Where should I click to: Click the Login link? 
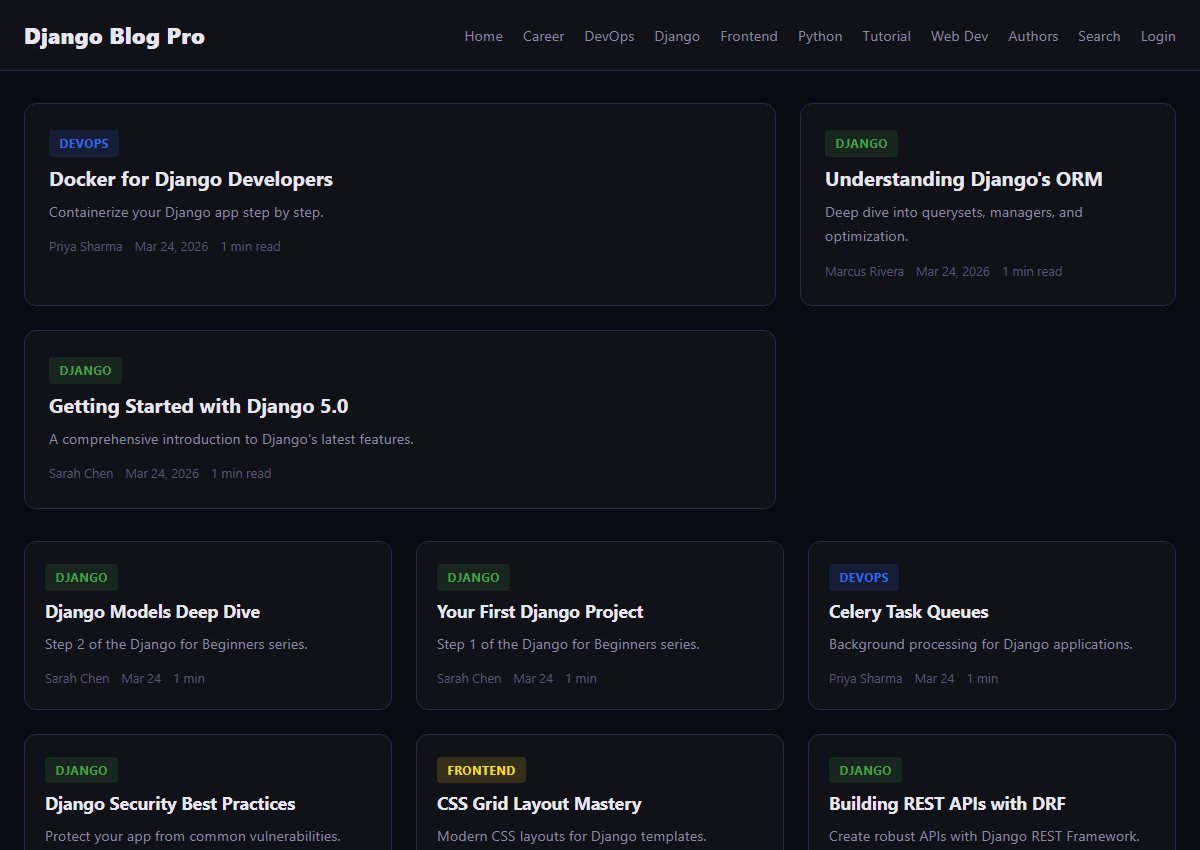coord(1158,36)
